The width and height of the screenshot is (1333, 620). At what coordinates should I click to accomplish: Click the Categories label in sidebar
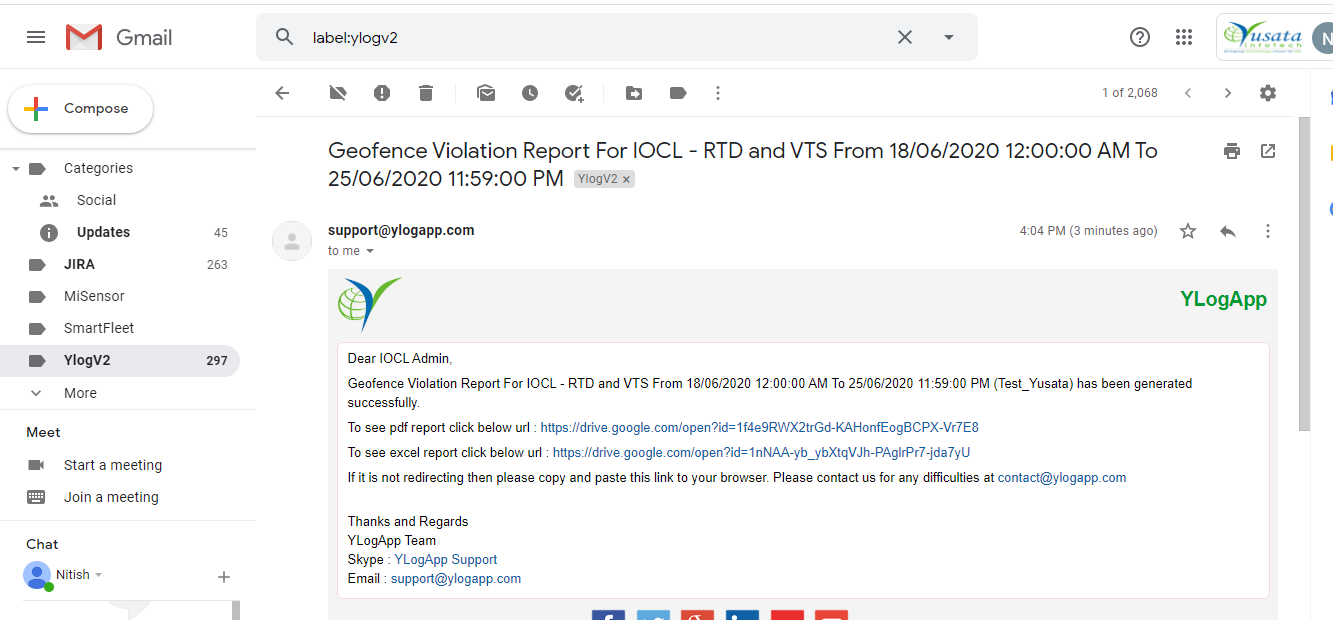(x=98, y=168)
